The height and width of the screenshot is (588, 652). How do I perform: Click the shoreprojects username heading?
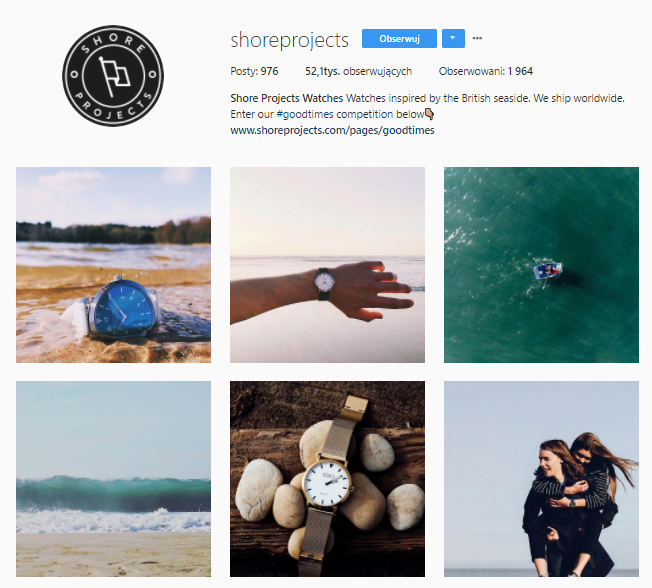(289, 40)
